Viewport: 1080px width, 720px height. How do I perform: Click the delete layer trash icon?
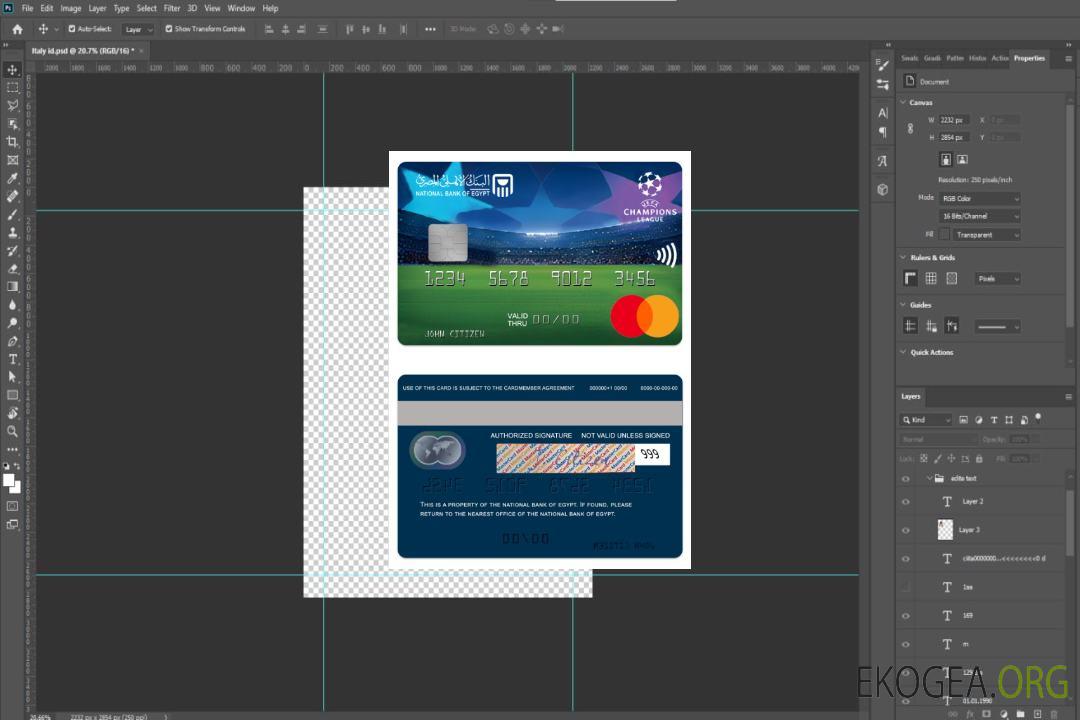point(1054,714)
